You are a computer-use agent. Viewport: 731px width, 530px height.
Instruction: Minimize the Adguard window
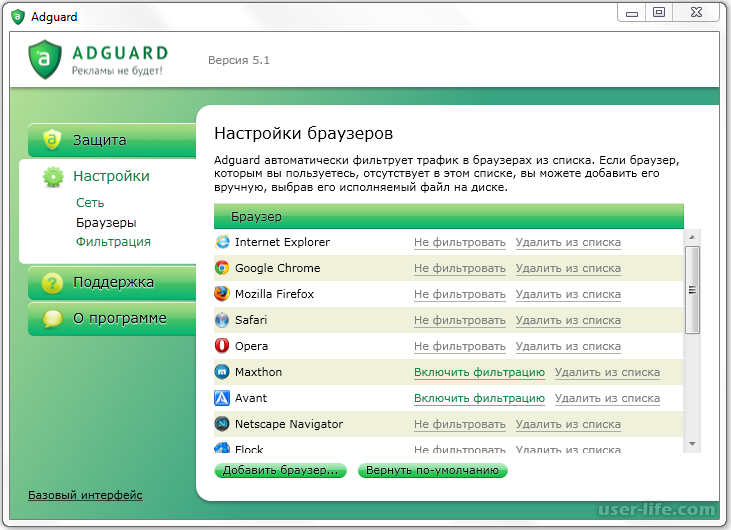pyautogui.click(x=632, y=13)
